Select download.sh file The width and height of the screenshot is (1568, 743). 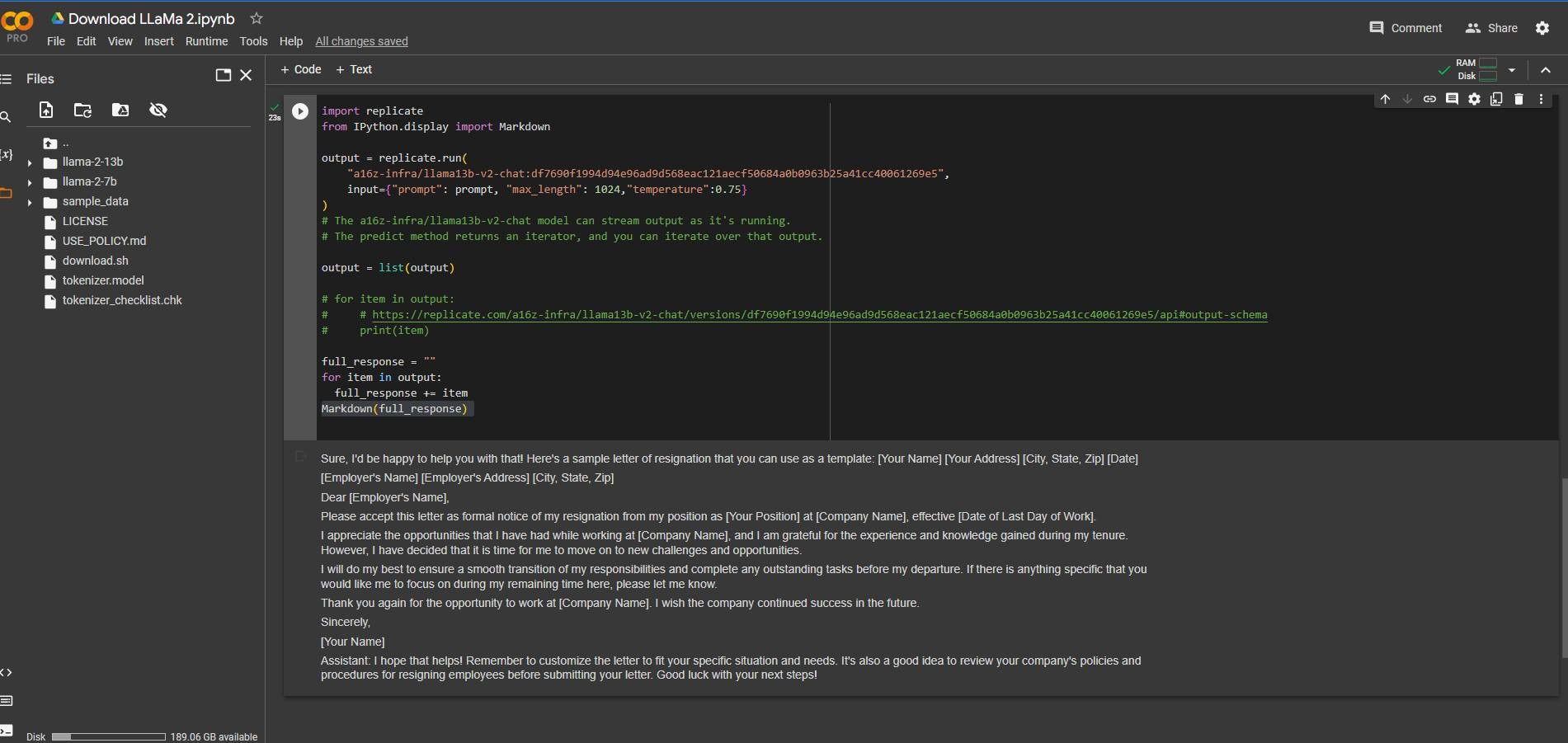(95, 261)
